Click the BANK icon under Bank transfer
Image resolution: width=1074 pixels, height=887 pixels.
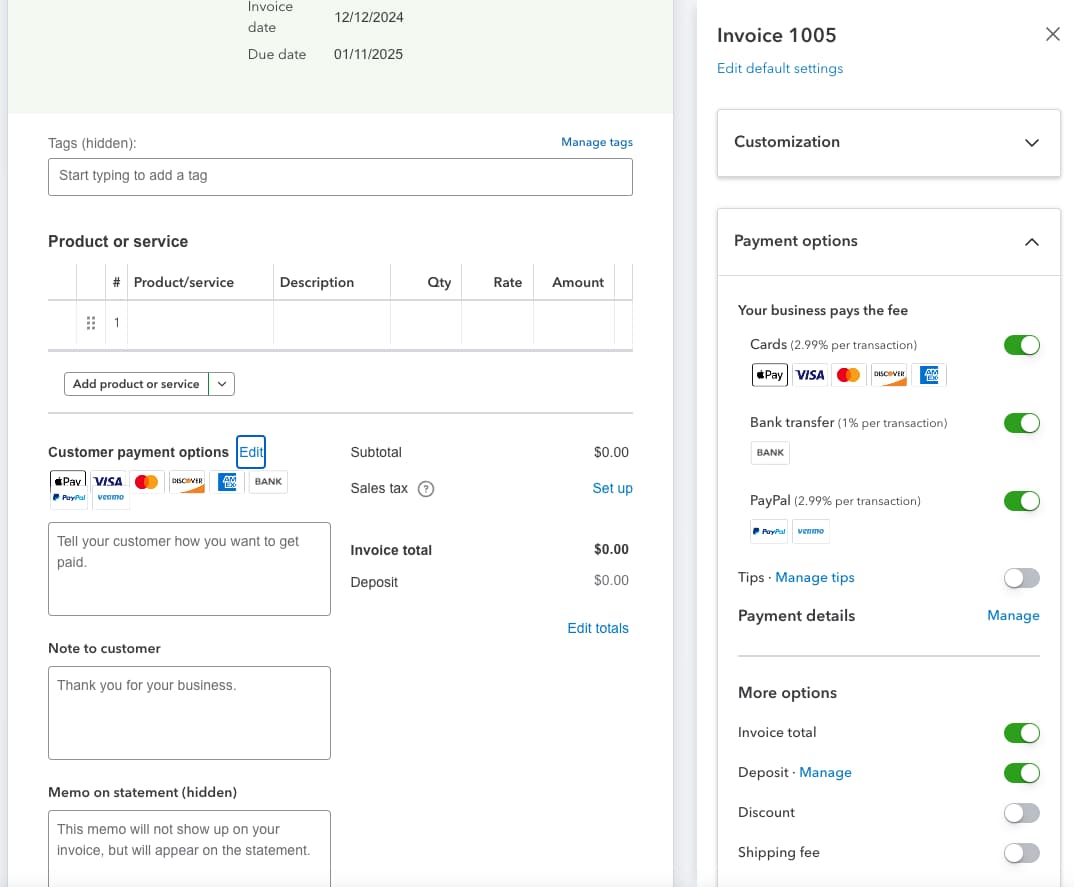(x=770, y=453)
